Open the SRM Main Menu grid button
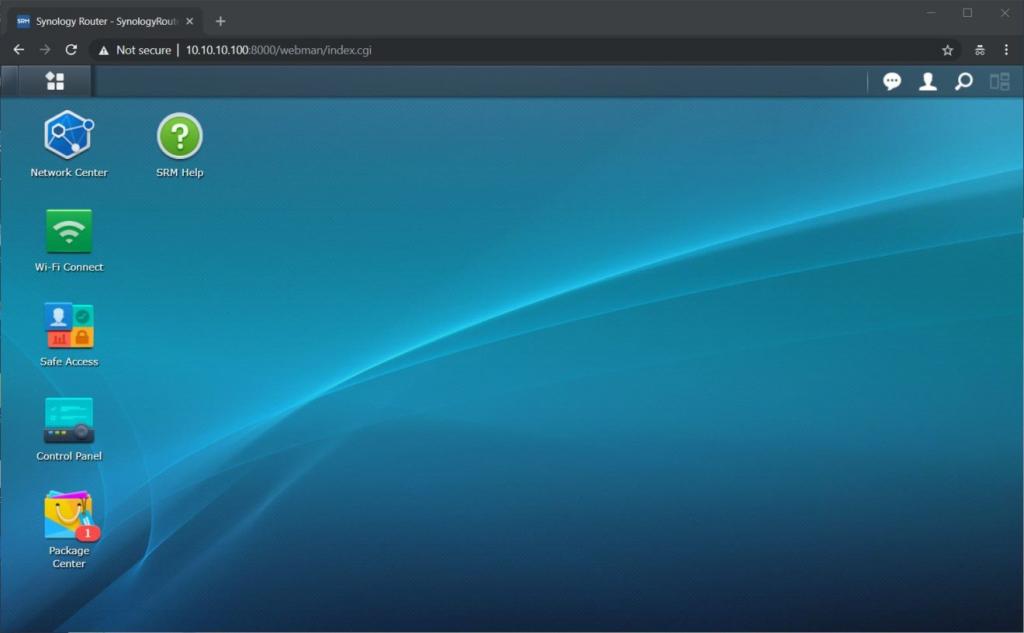The width and height of the screenshot is (1024, 633). pos(55,81)
